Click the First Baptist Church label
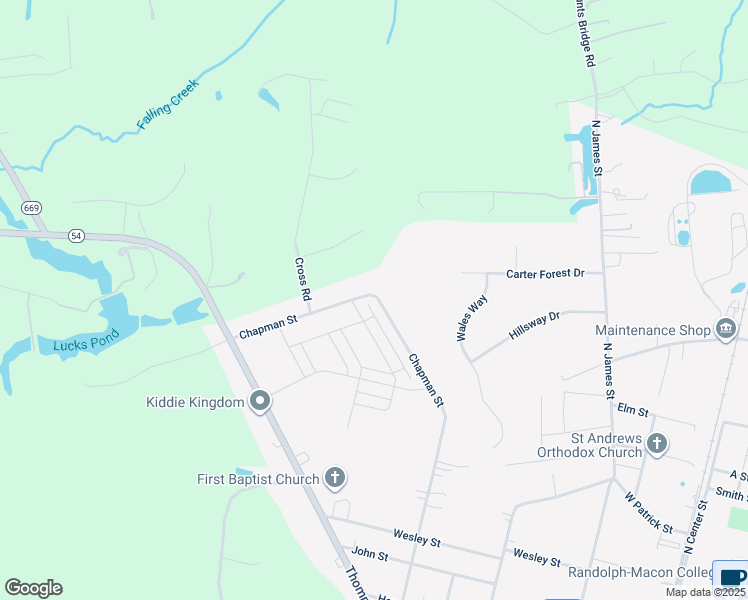This screenshot has width=748, height=600. (x=258, y=479)
